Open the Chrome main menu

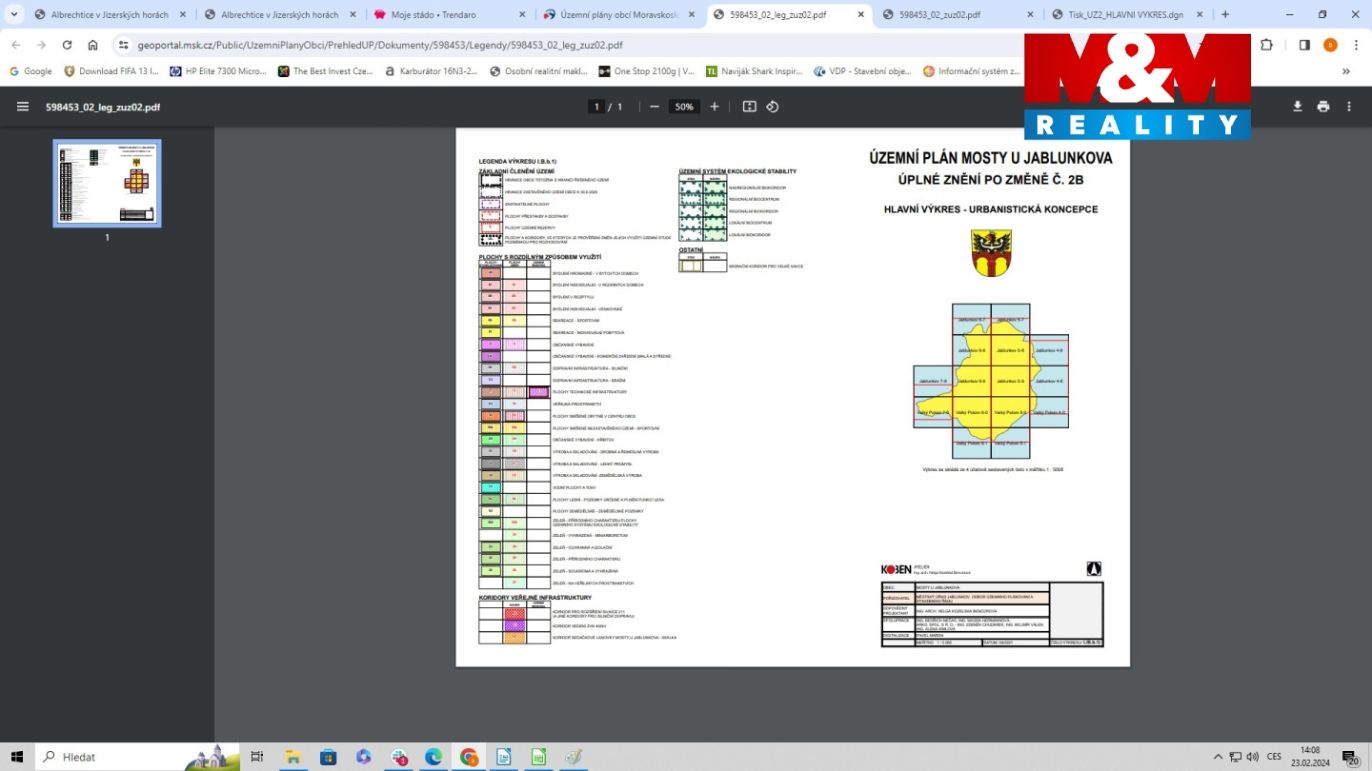tap(1355, 45)
